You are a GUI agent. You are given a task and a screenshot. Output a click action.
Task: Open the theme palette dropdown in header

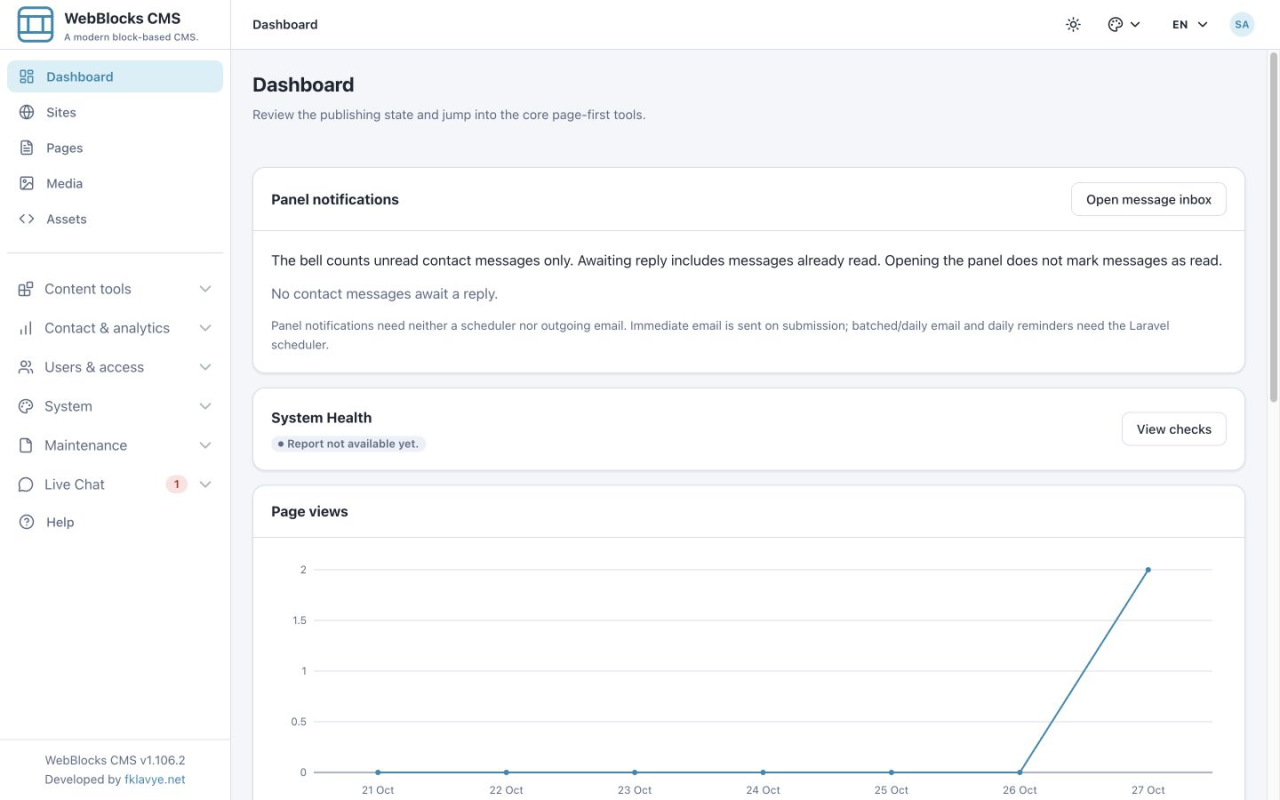pyautogui.click(x=1124, y=24)
